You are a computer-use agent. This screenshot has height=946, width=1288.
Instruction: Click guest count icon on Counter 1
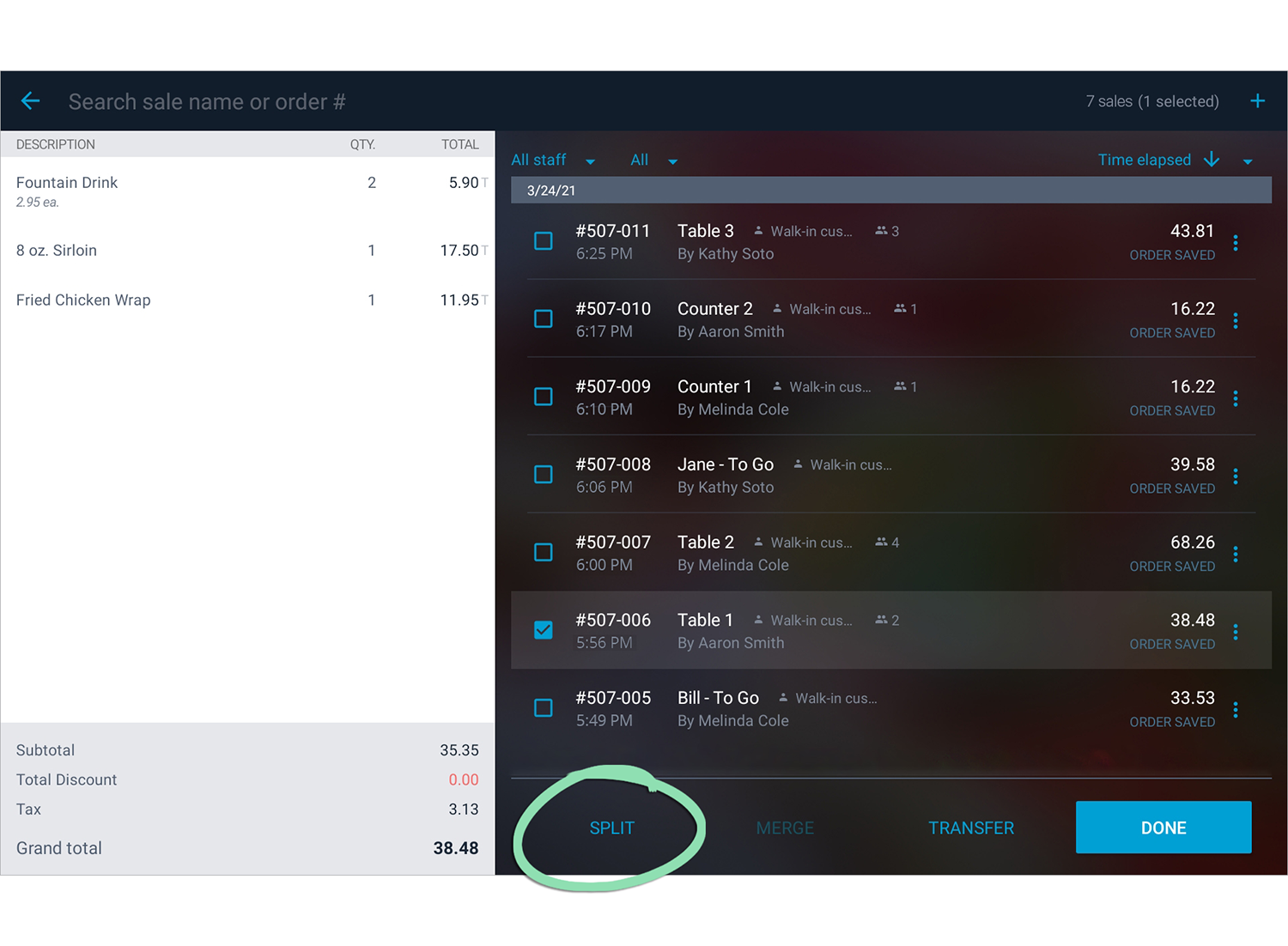(900, 386)
